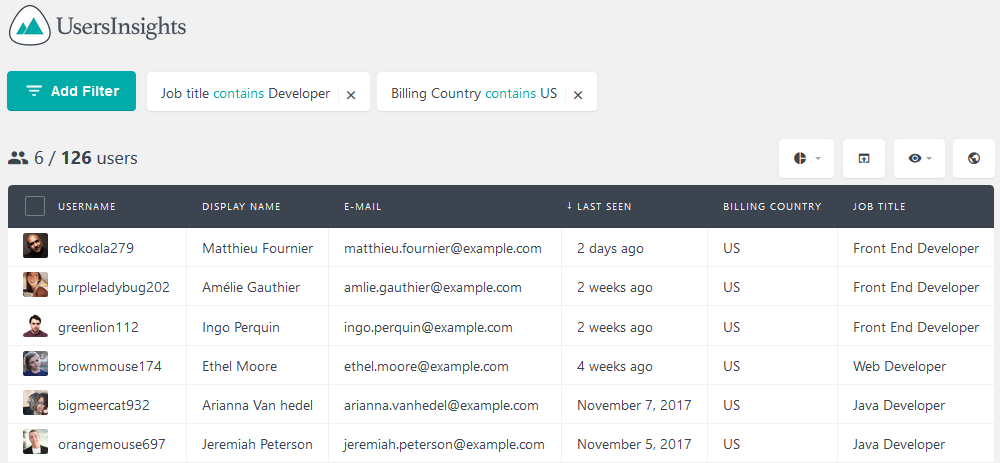Edit the Job title contains Developer filter
Screen dimensions: 1000x463
pyautogui.click(x=245, y=94)
